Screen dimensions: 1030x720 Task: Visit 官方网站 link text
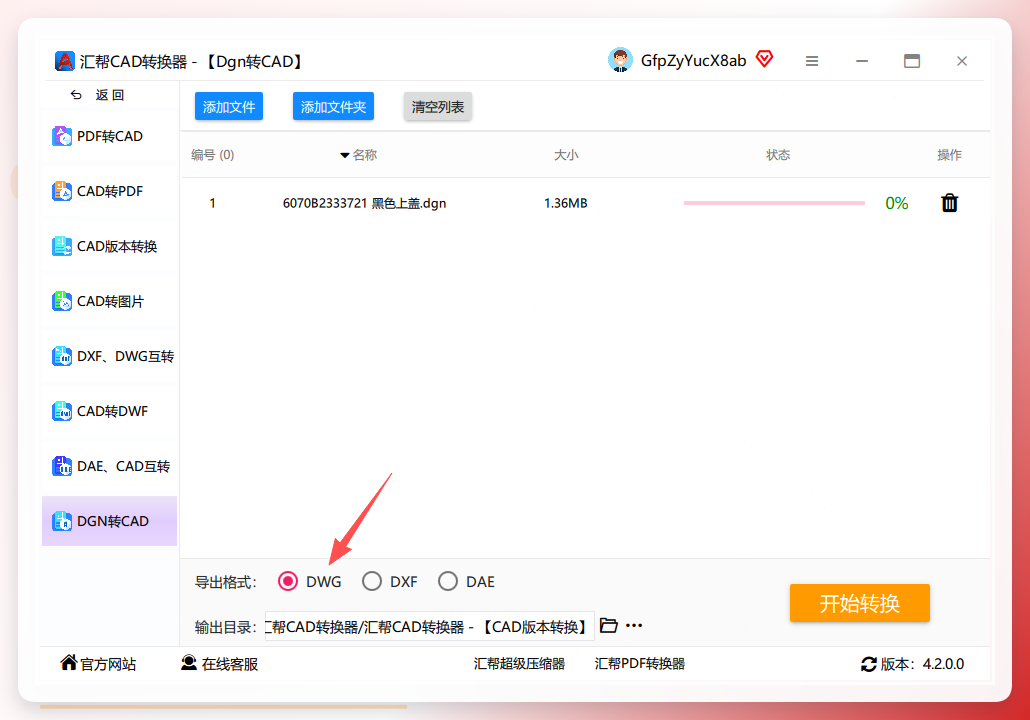coord(108,664)
